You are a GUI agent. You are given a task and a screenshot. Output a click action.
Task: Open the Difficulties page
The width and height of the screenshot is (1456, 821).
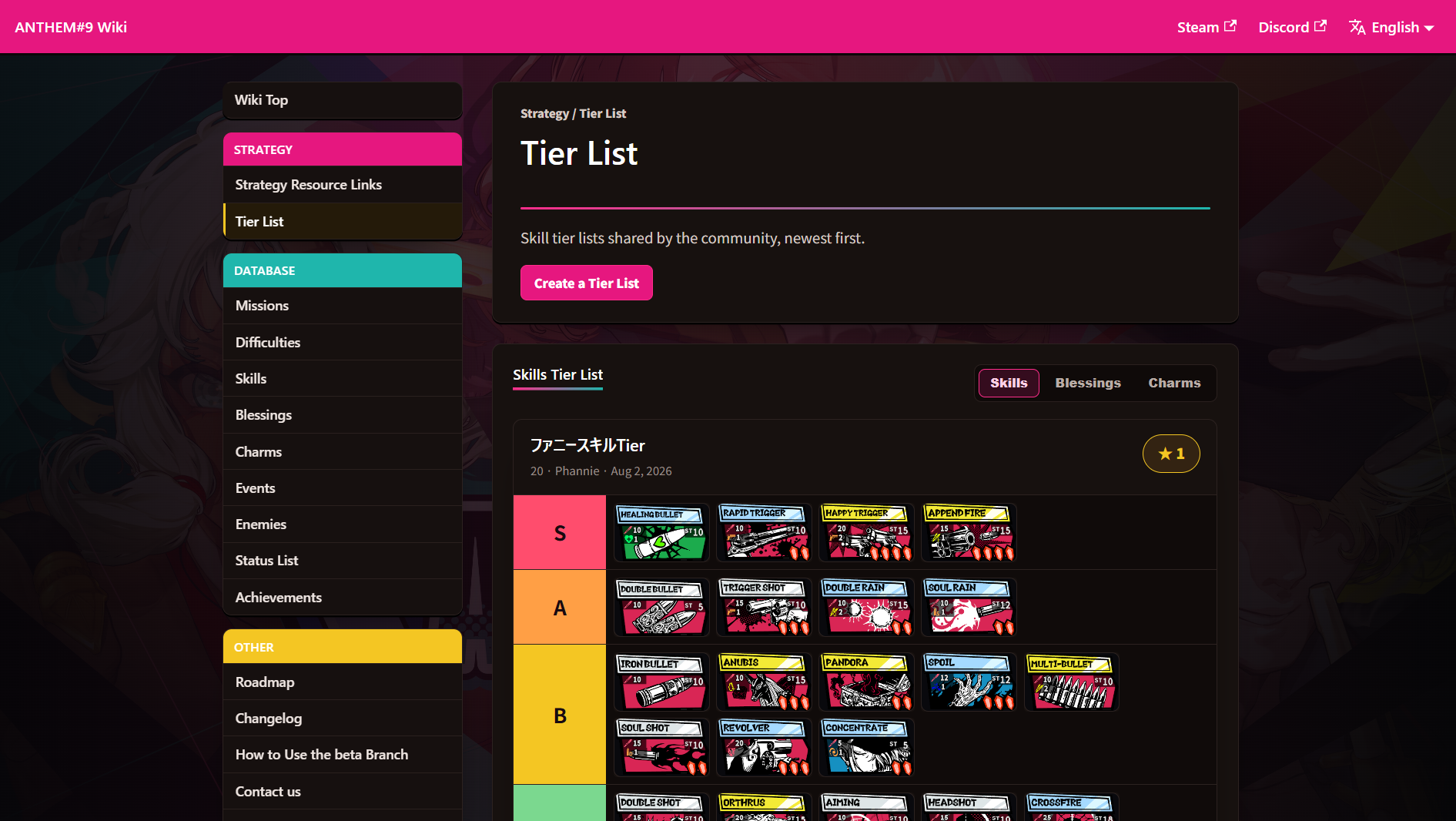click(343, 343)
